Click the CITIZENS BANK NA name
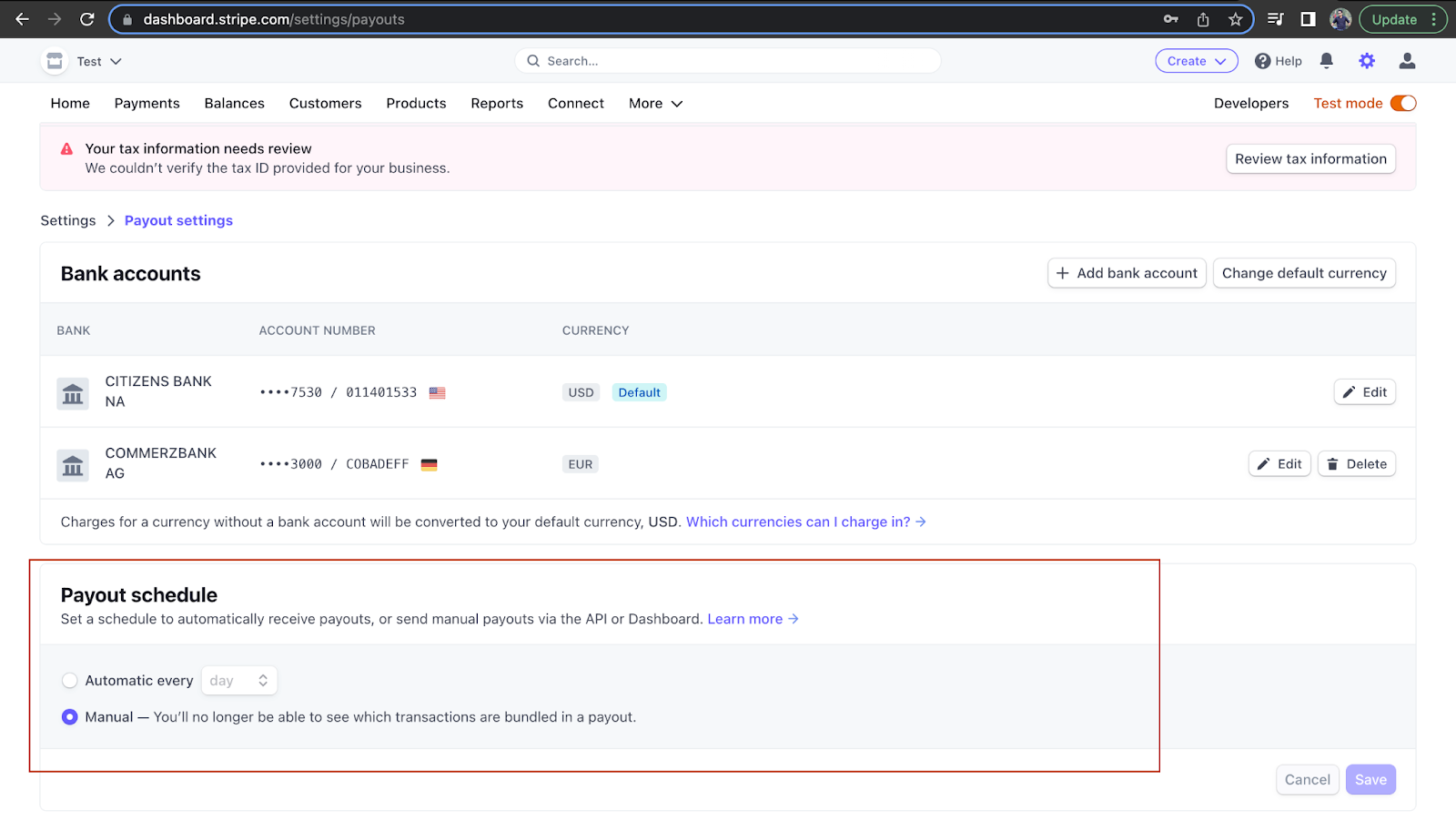The image size is (1456, 821). click(x=158, y=391)
